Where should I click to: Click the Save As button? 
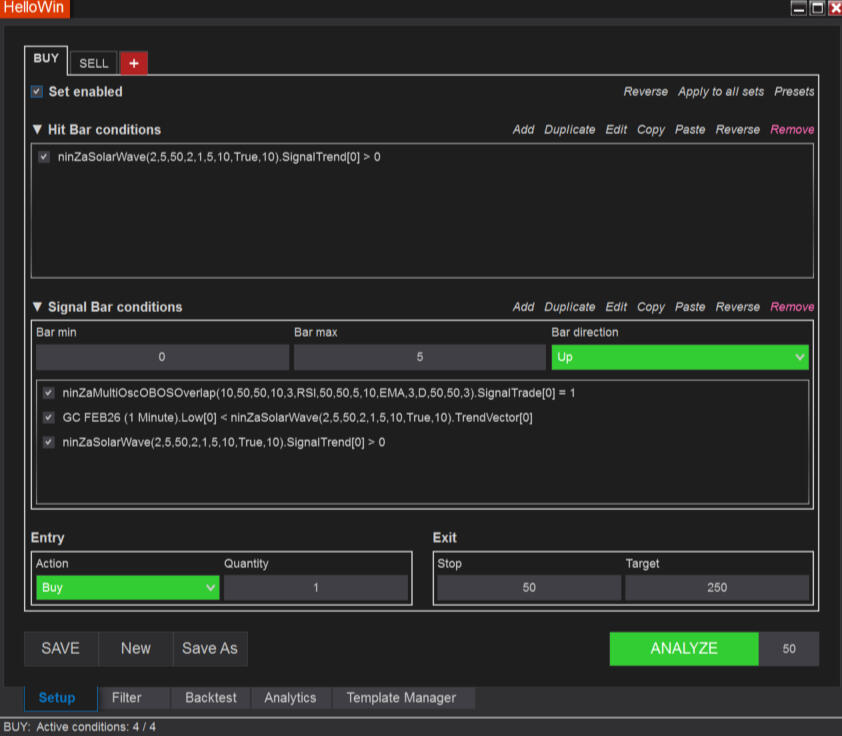coord(210,648)
